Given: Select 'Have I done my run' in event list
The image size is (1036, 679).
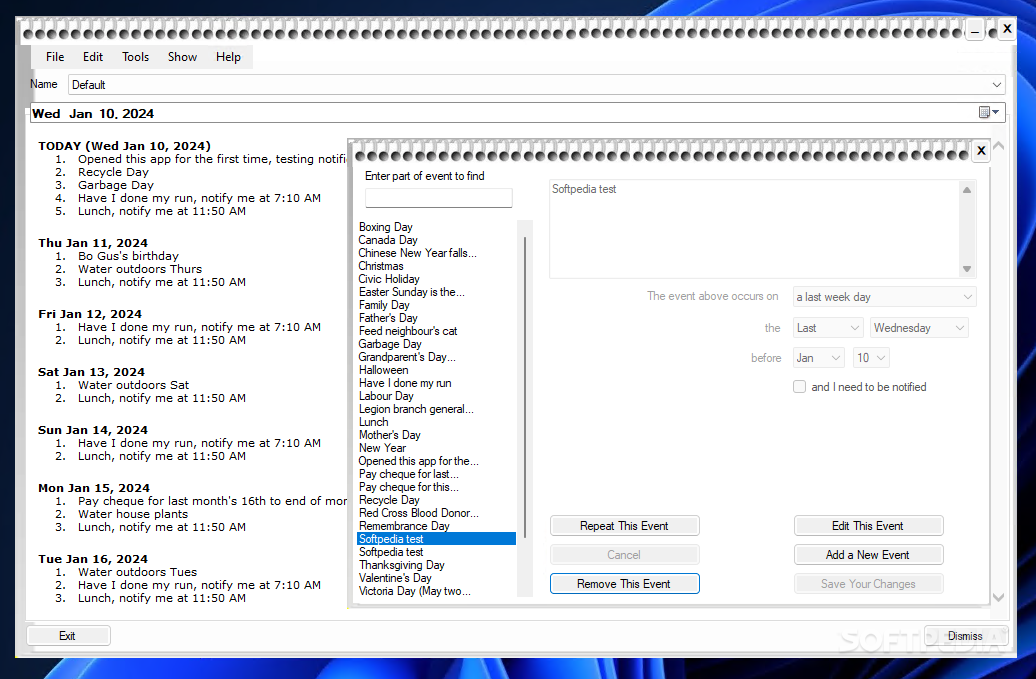Looking at the screenshot, I should (x=406, y=383).
